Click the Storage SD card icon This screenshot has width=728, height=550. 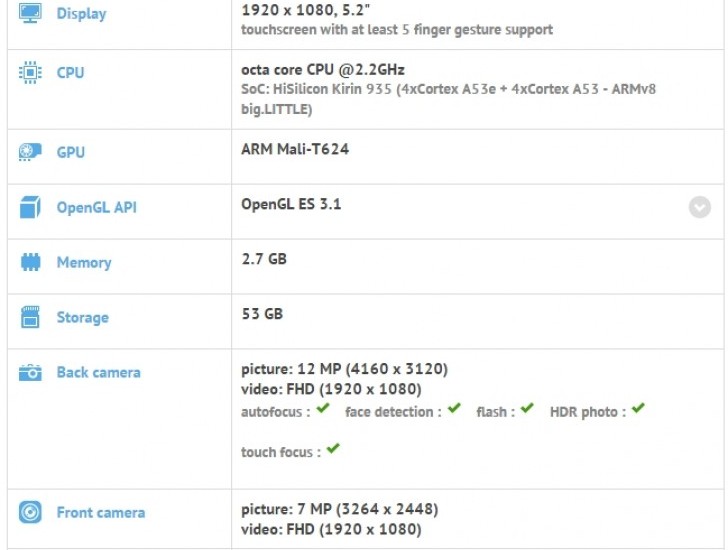pos(30,318)
